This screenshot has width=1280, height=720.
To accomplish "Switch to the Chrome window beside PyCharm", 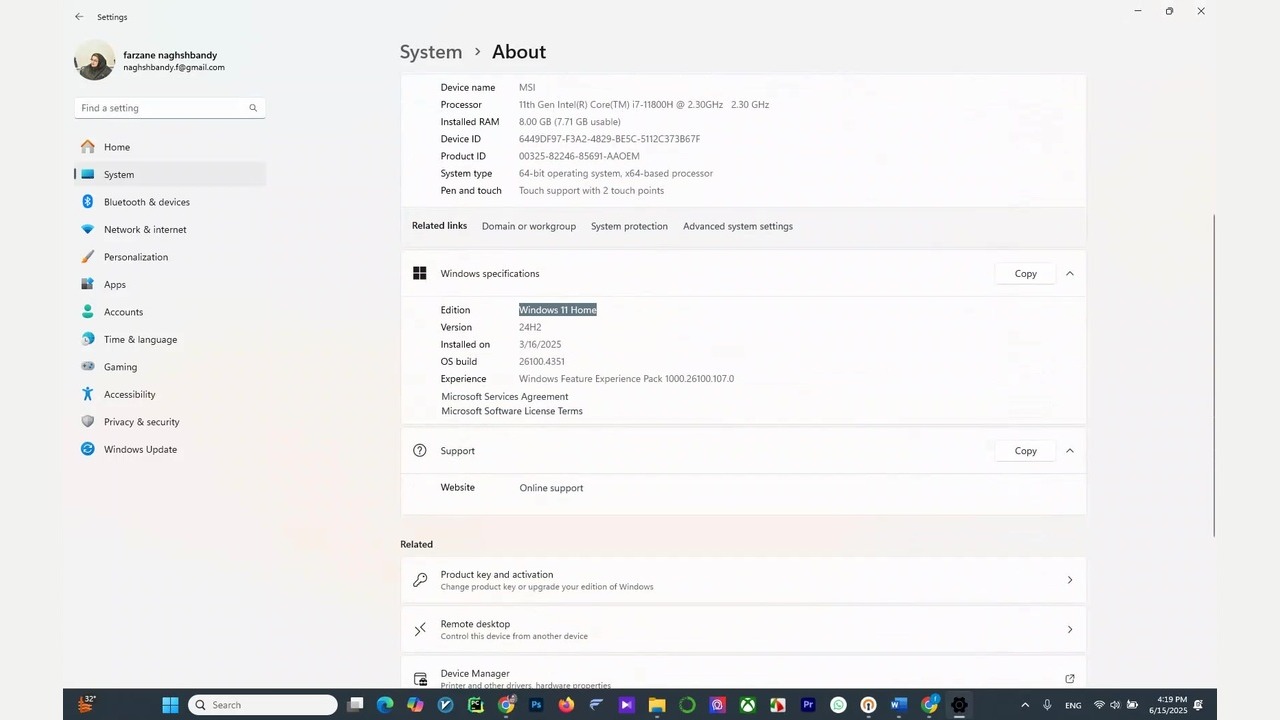I will point(506,705).
